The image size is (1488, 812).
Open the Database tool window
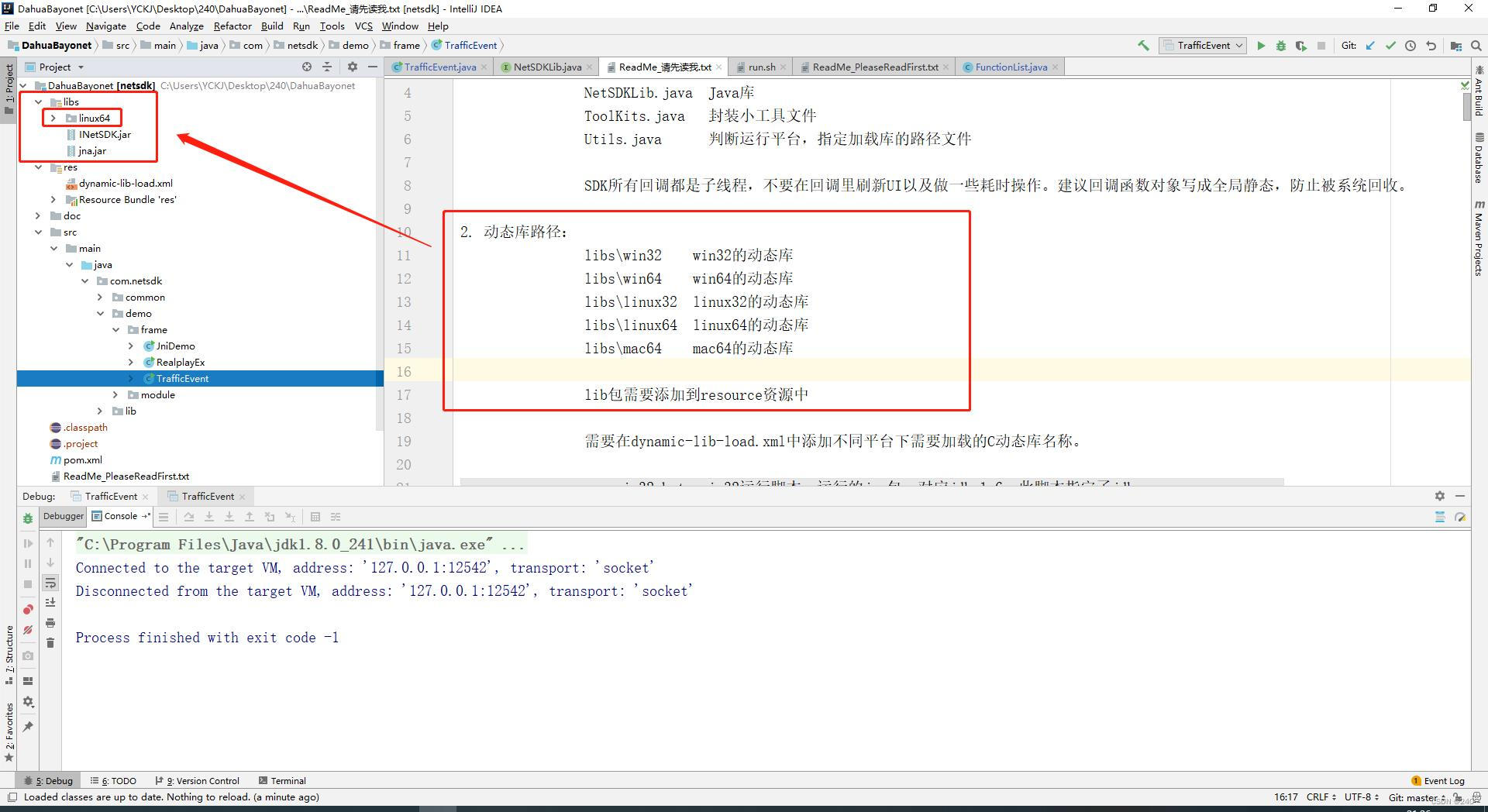[1480, 155]
